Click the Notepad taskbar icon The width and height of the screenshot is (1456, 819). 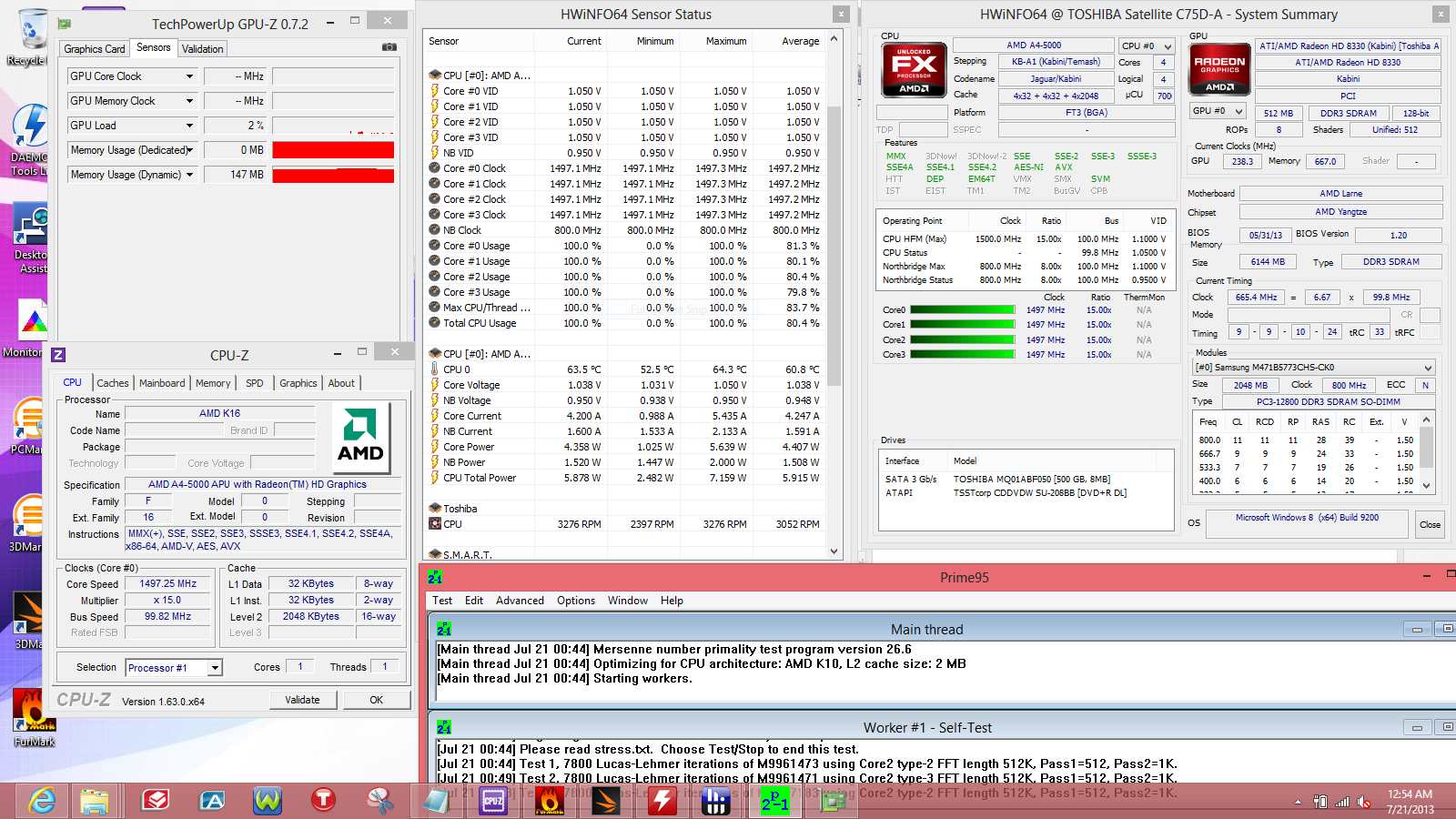437,801
